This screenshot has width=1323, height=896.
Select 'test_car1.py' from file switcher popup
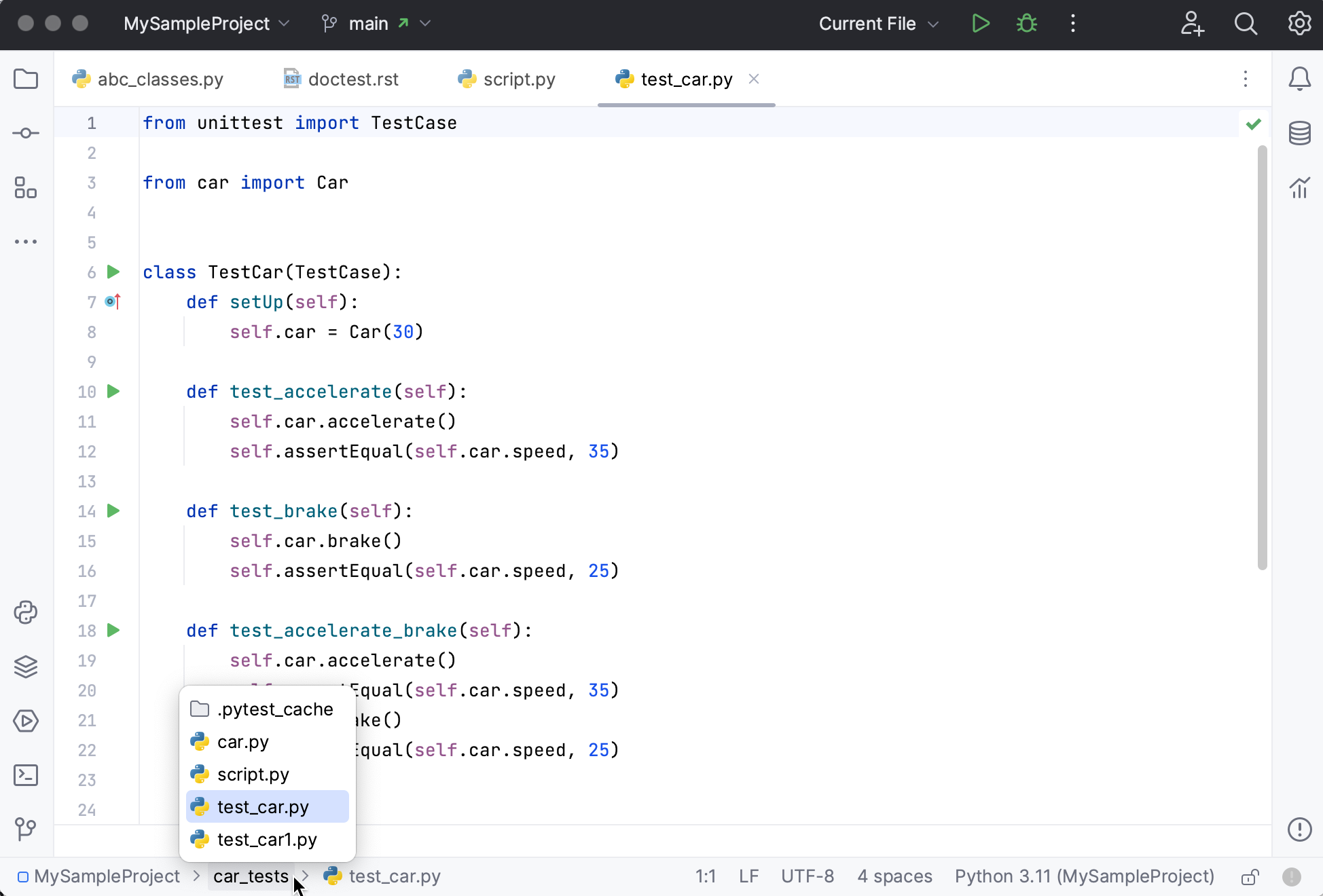tap(267, 839)
